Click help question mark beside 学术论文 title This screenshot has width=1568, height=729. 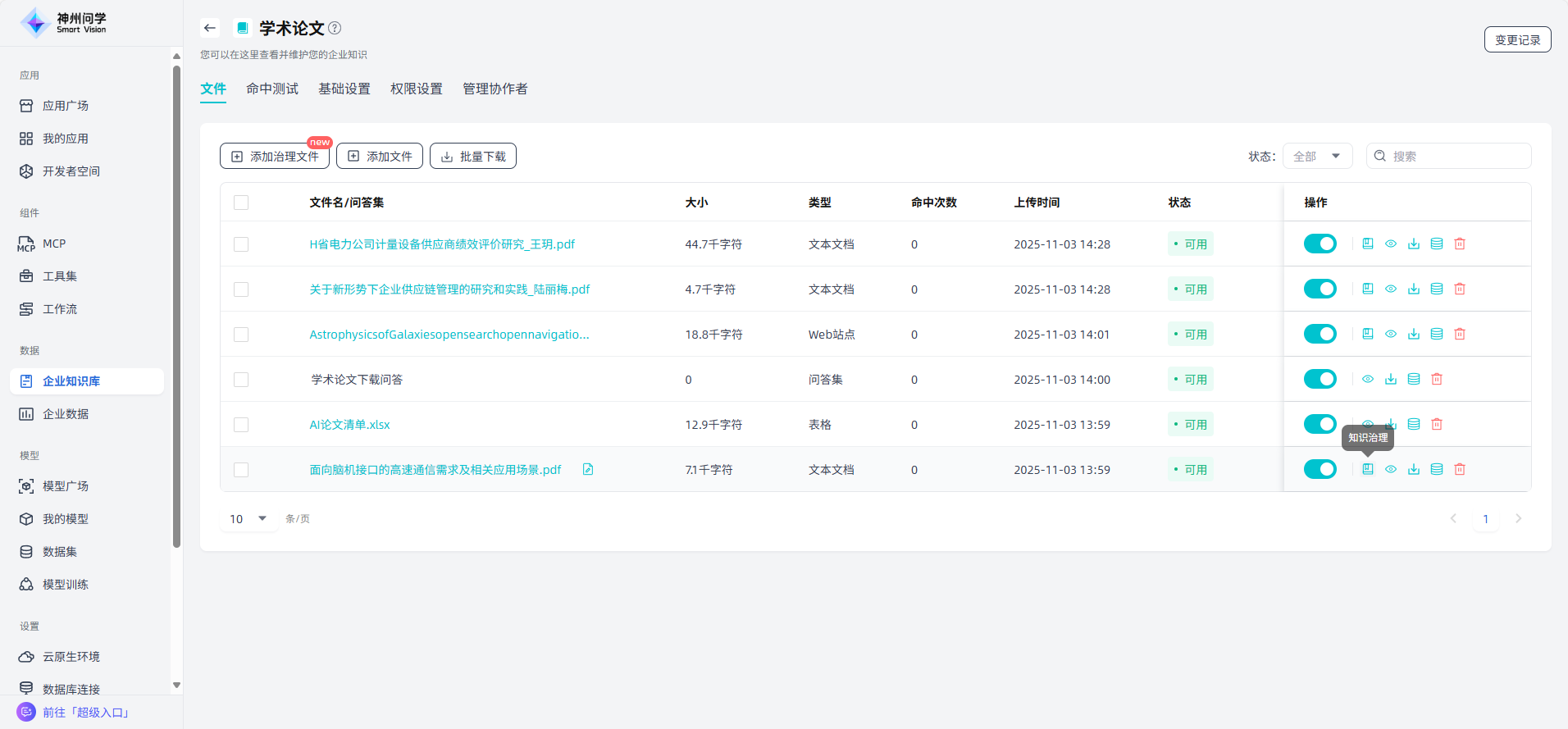coord(335,28)
